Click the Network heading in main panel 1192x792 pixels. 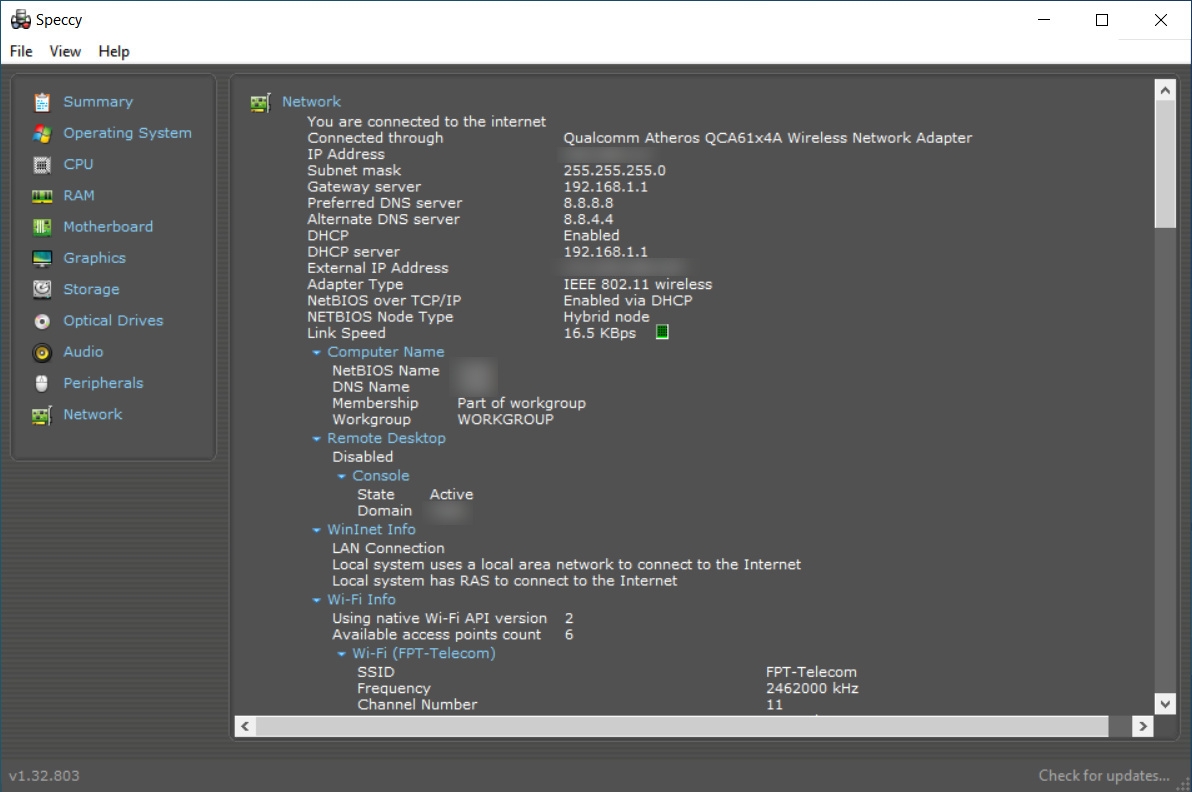(x=311, y=102)
